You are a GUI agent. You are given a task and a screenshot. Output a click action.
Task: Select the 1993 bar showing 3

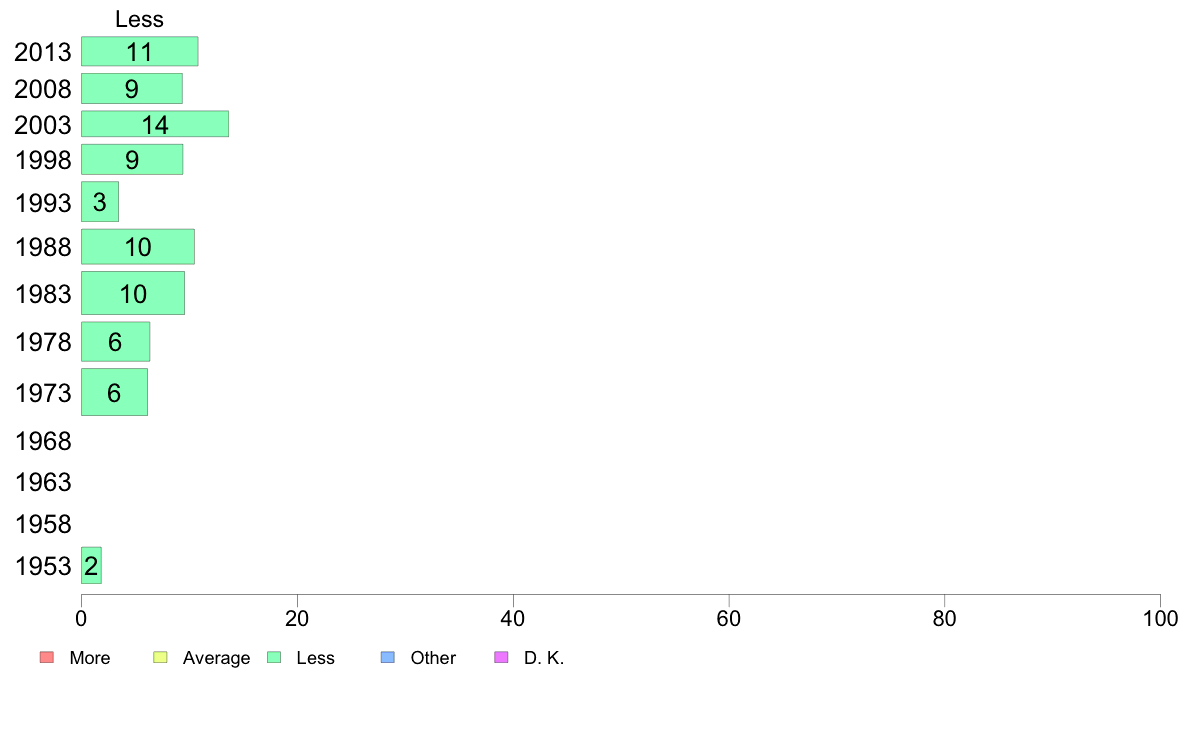click(x=100, y=202)
